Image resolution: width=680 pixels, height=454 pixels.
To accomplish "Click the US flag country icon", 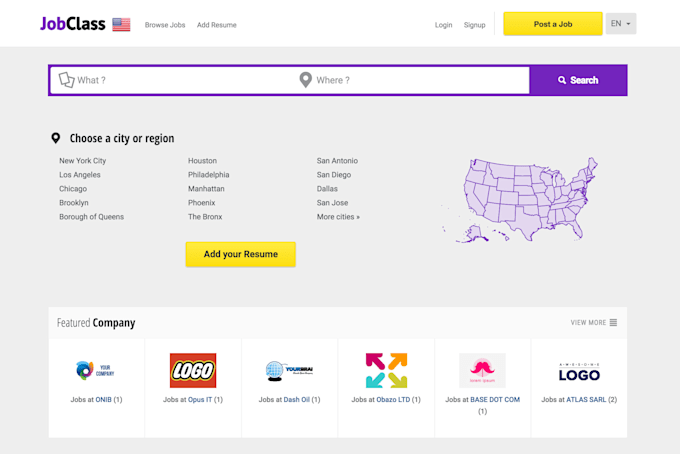I will (x=121, y=24).
